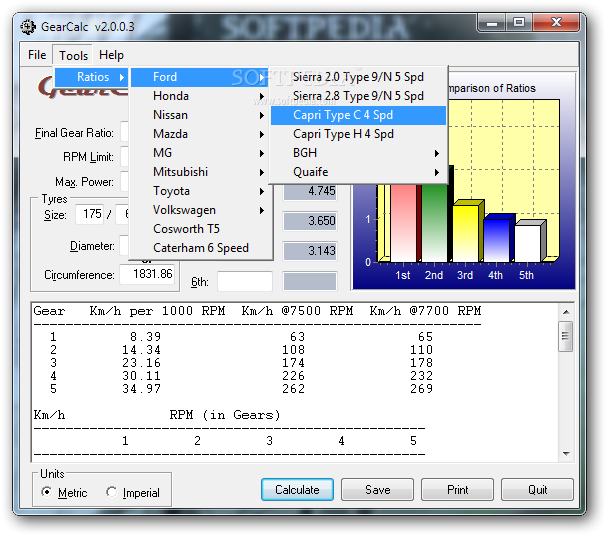
Task: Click the Quit button
Action: [537, 490]
